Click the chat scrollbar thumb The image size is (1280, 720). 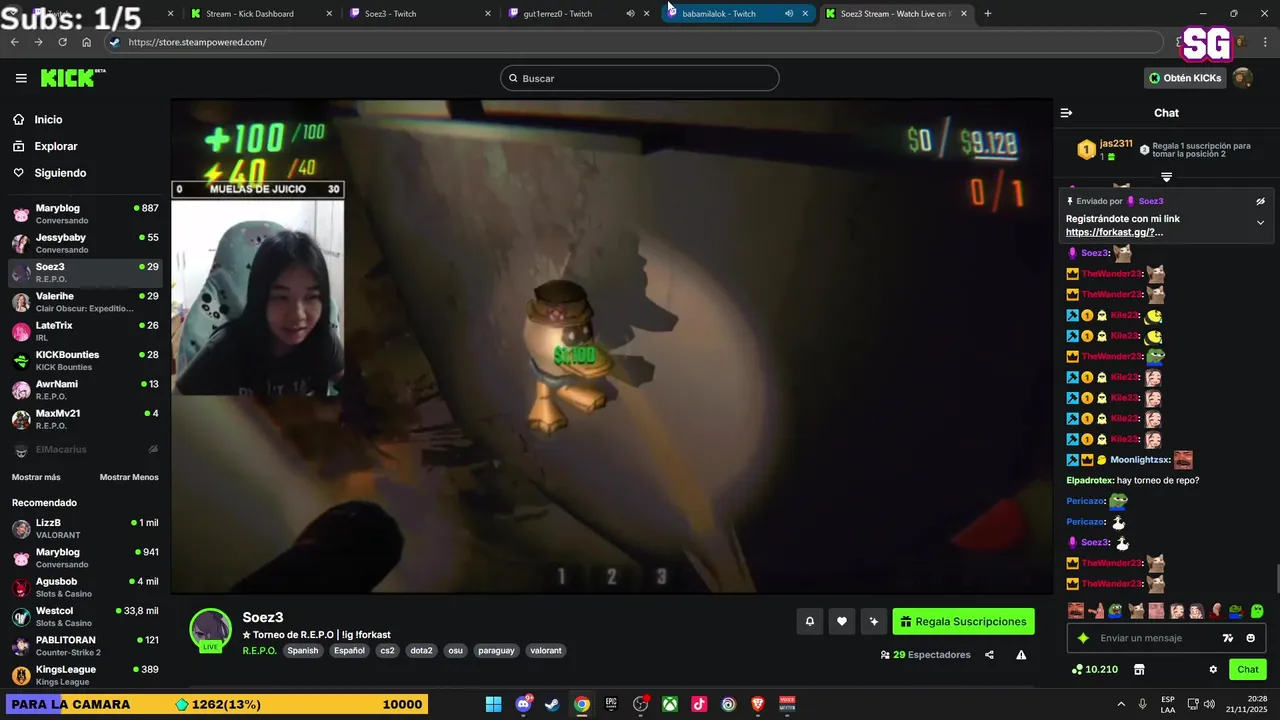(1276, 579)
